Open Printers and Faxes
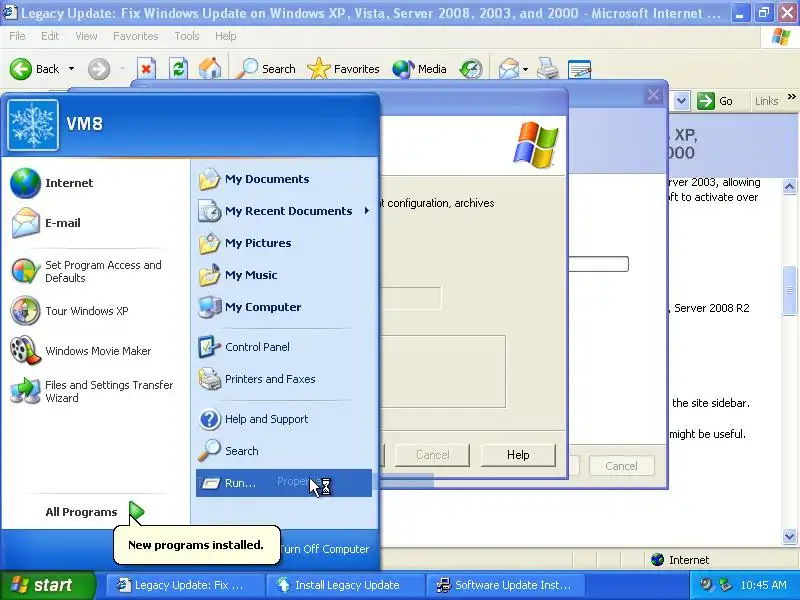The width and height of the screenshot is (800, 600). 284,379
